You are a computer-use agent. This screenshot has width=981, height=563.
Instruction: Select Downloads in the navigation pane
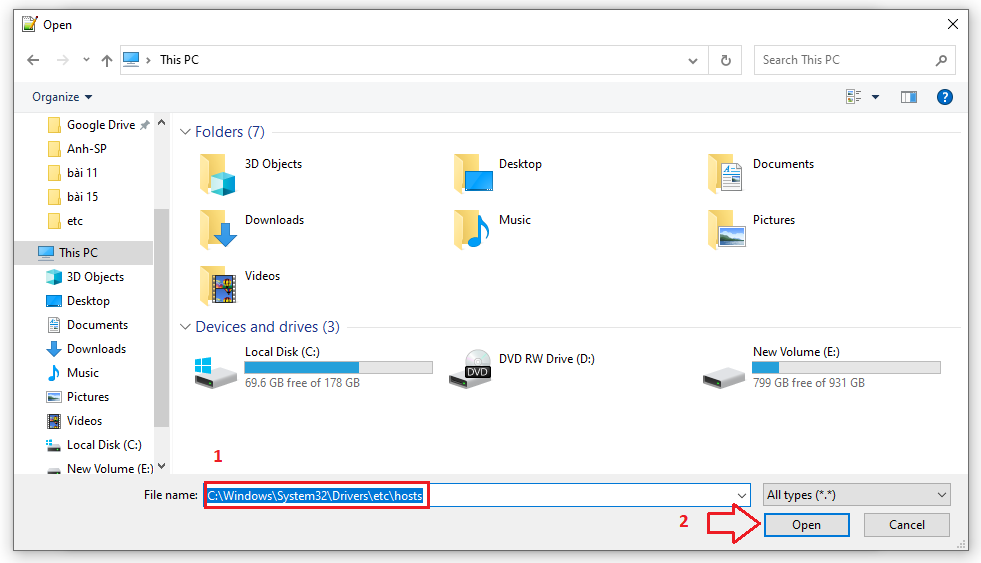(x=96, y=349)
